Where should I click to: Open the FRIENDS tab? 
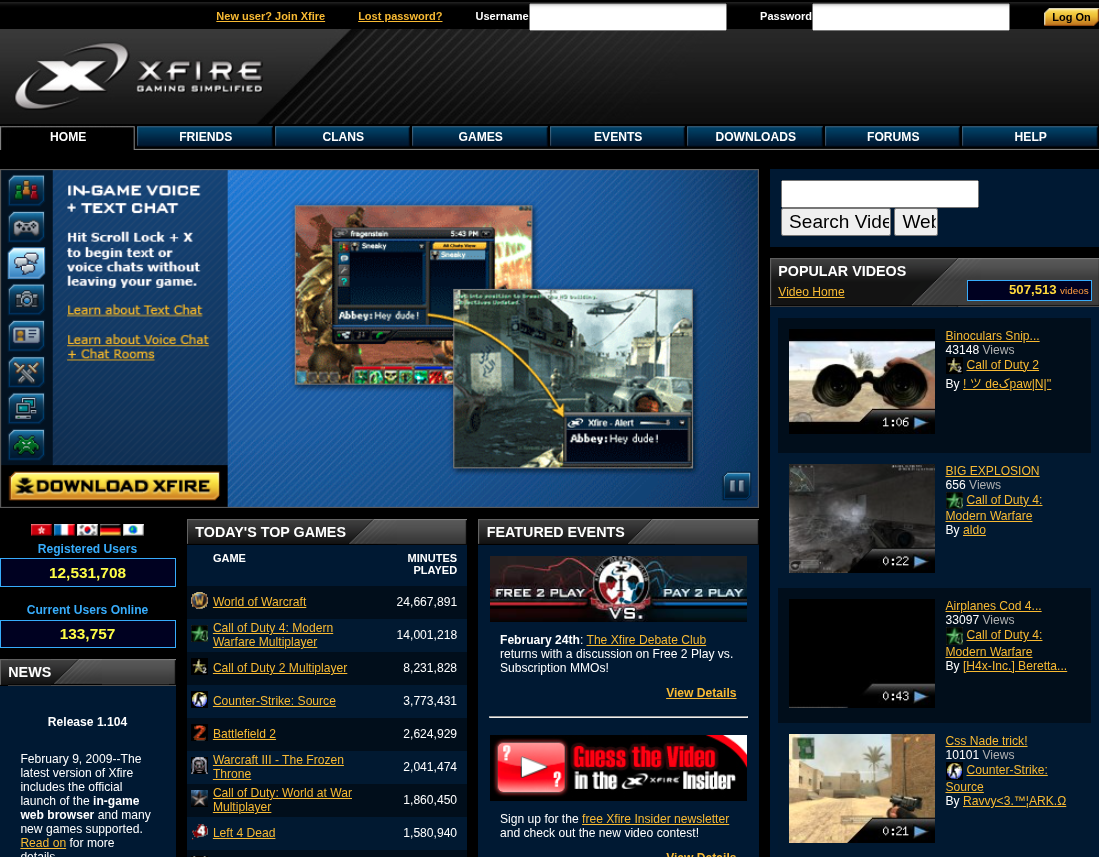(205, 137)
